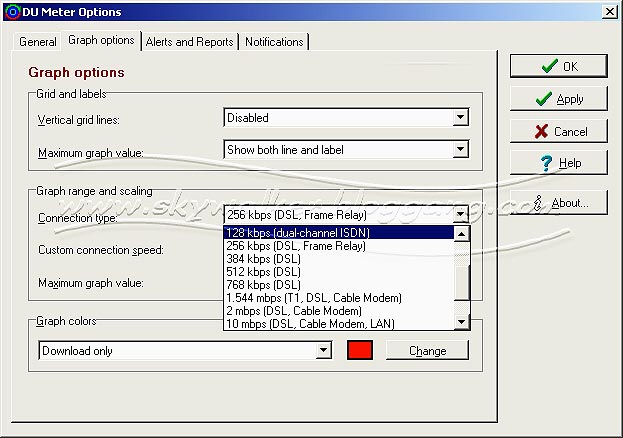Select 768 kbps (DSL) from list
The image size is (623, 438).
click(339, 285)
